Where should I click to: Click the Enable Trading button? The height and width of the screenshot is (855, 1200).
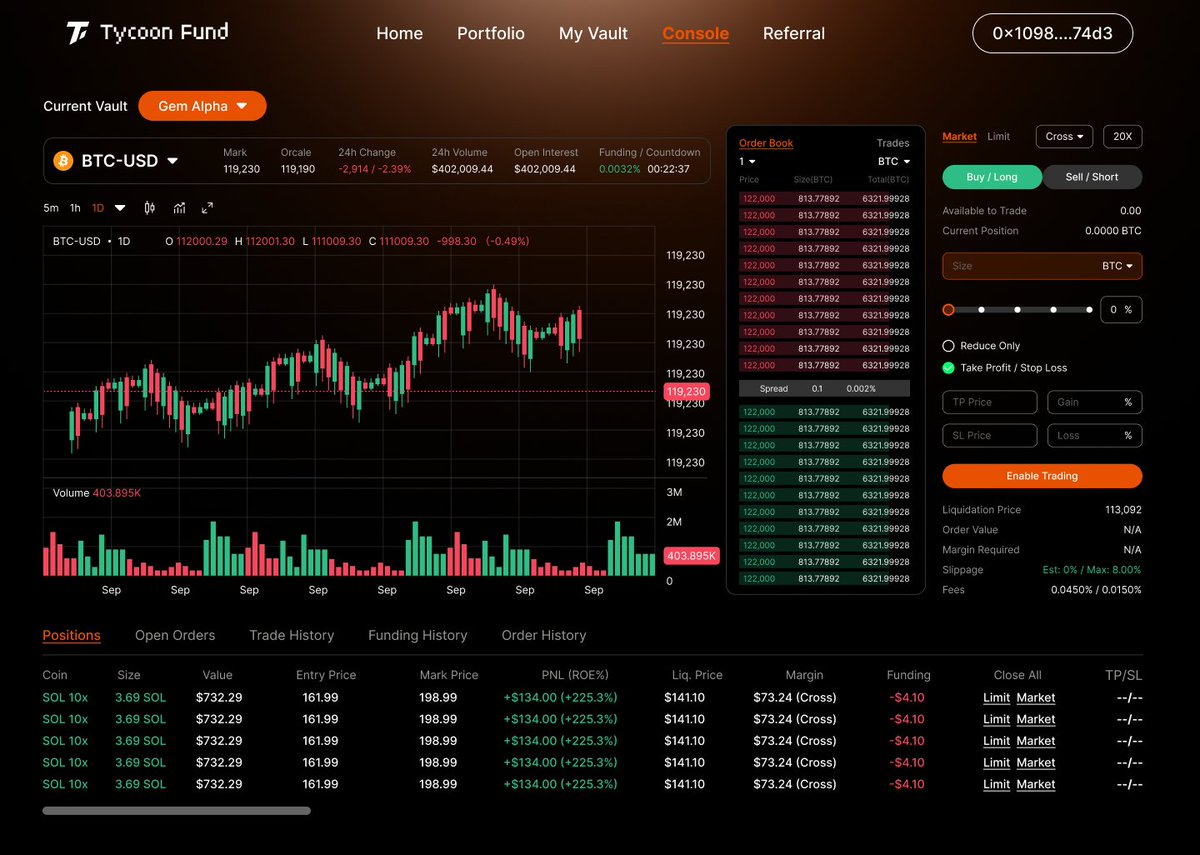pos(1042,476)
